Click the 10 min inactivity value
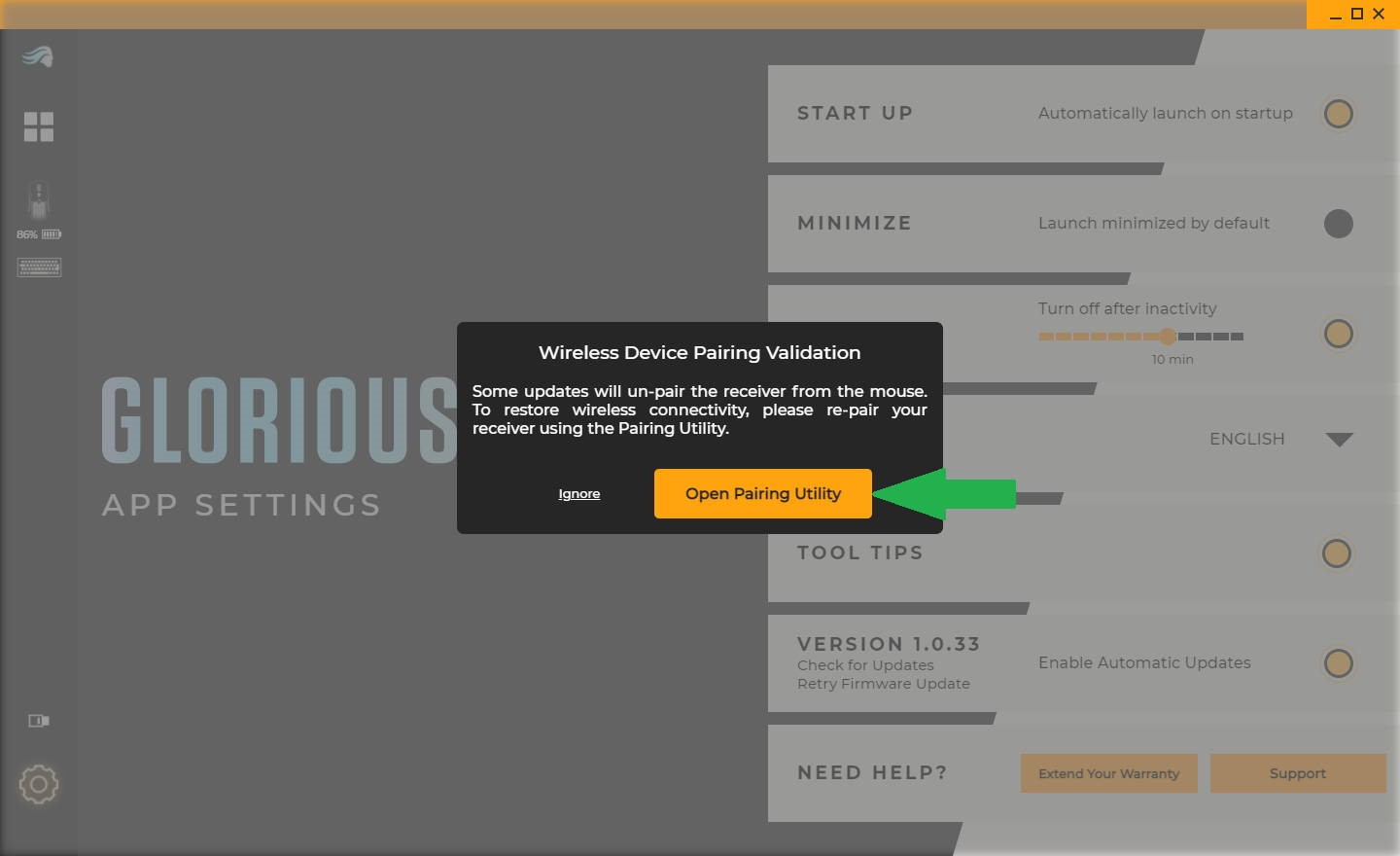Viewport: 1400px width, 856px height. [1172, 360]
